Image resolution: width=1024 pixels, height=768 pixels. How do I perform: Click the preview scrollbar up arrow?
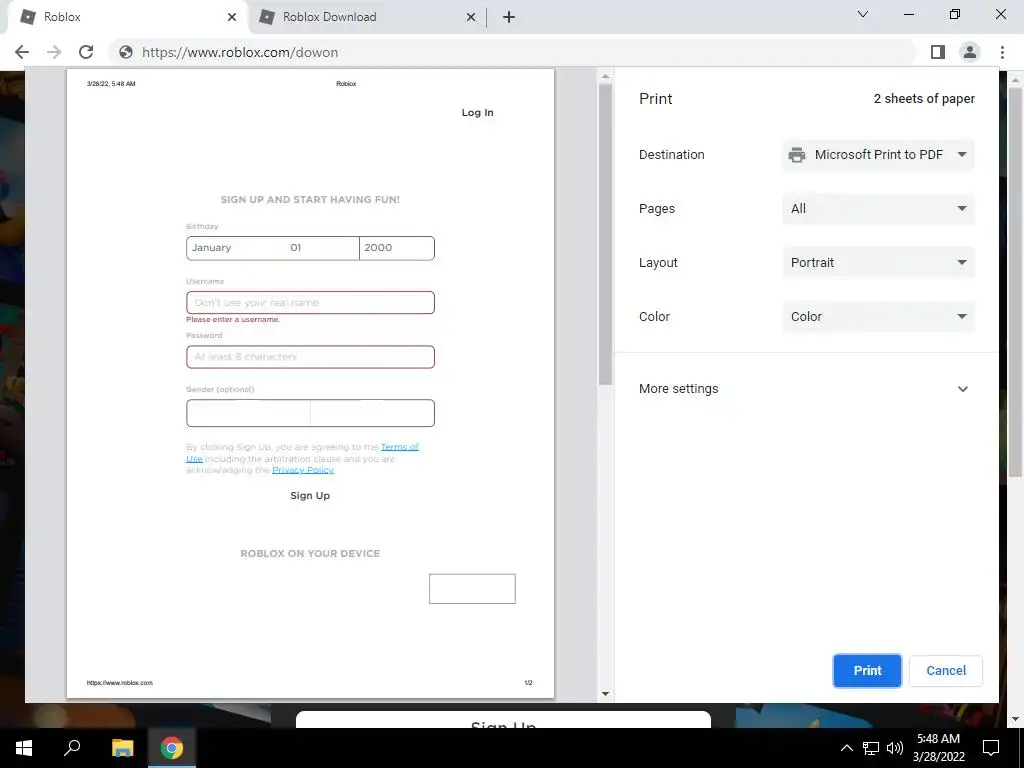pos(605,76)
